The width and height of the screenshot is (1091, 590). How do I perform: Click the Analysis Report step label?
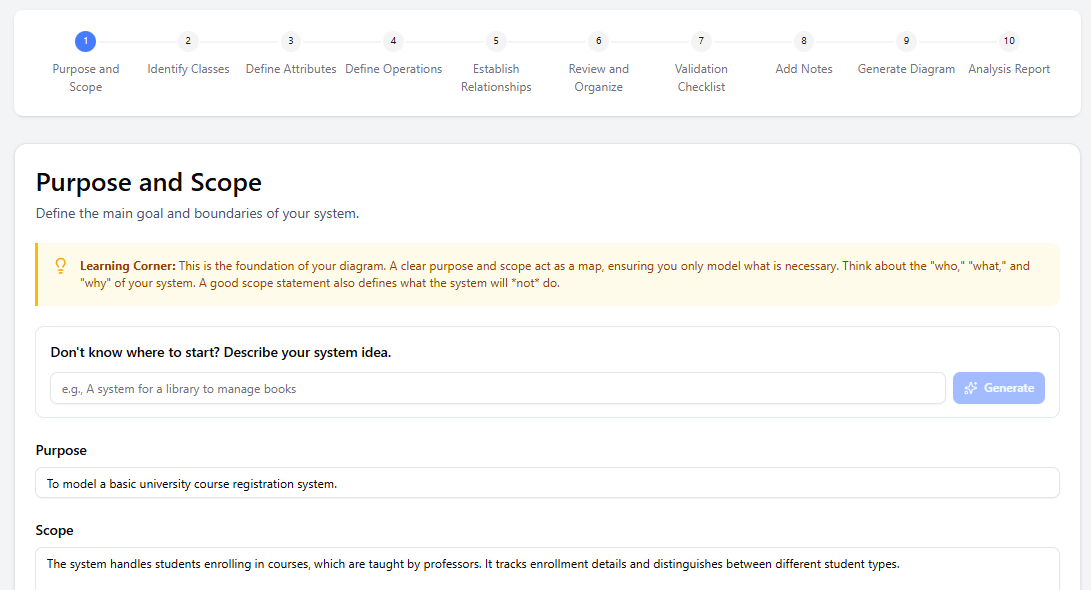[x=1009, y=69]
